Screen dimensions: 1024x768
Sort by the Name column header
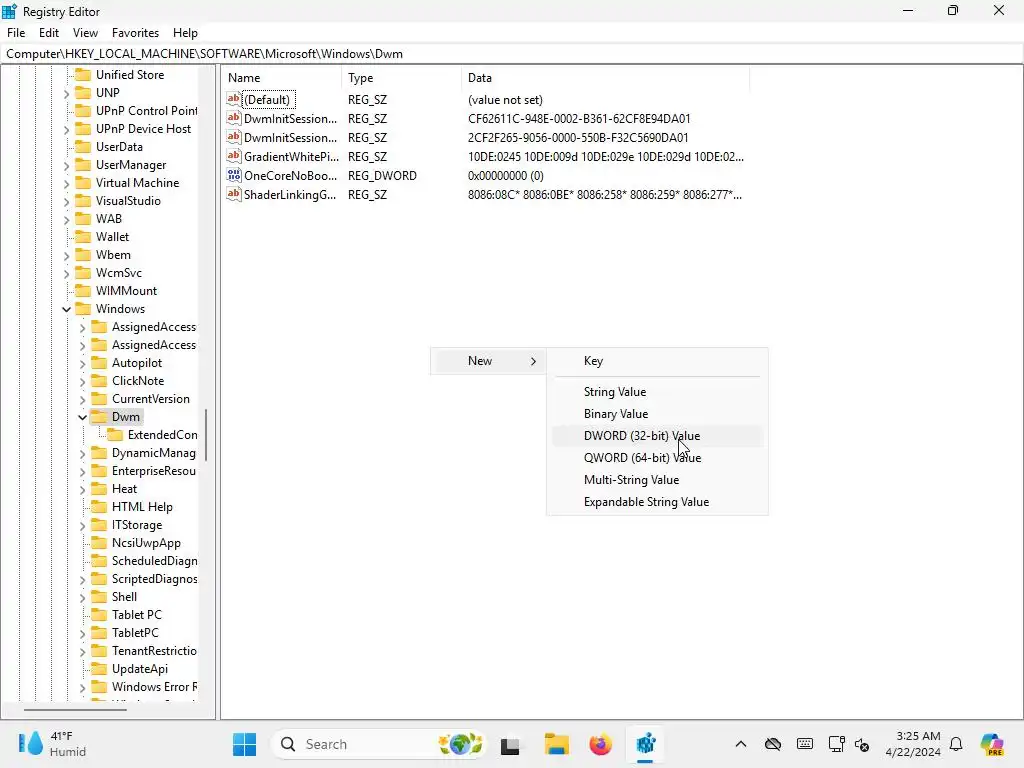[x=281, y=78]
